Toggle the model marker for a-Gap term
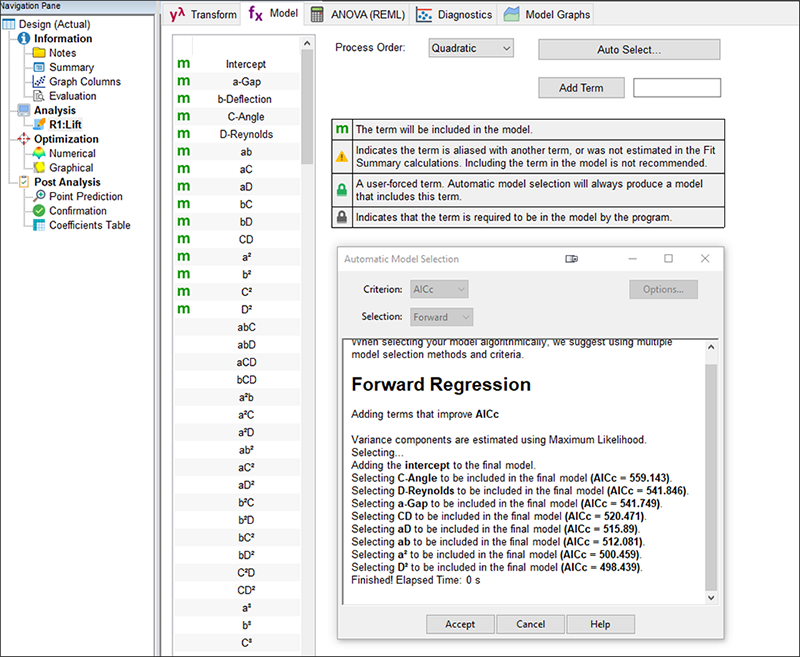 point(184,82)
